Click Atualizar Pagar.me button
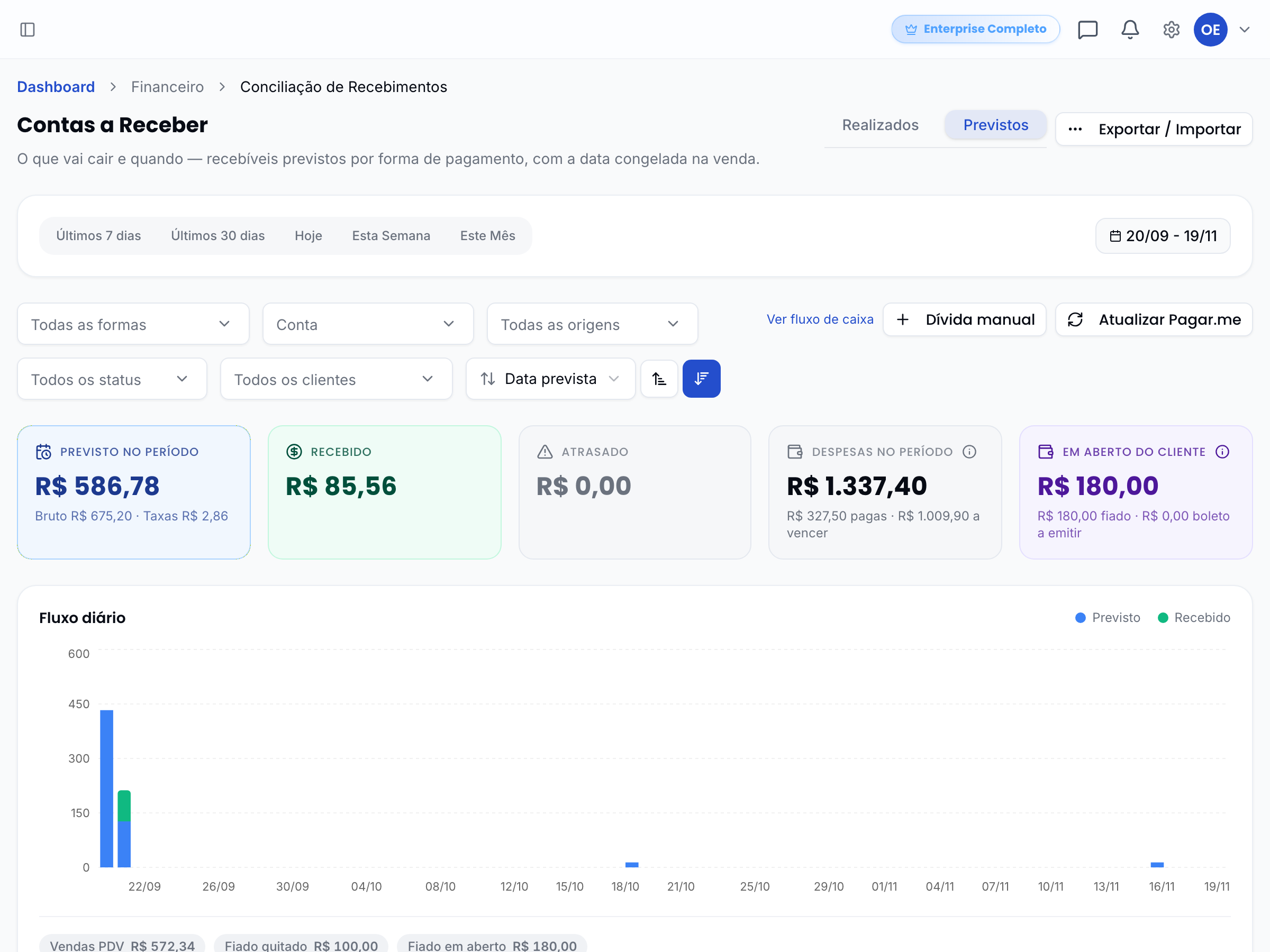The height and width of the screenshot is (952, 1270). pyautogui.click(x=1153, y=319)
